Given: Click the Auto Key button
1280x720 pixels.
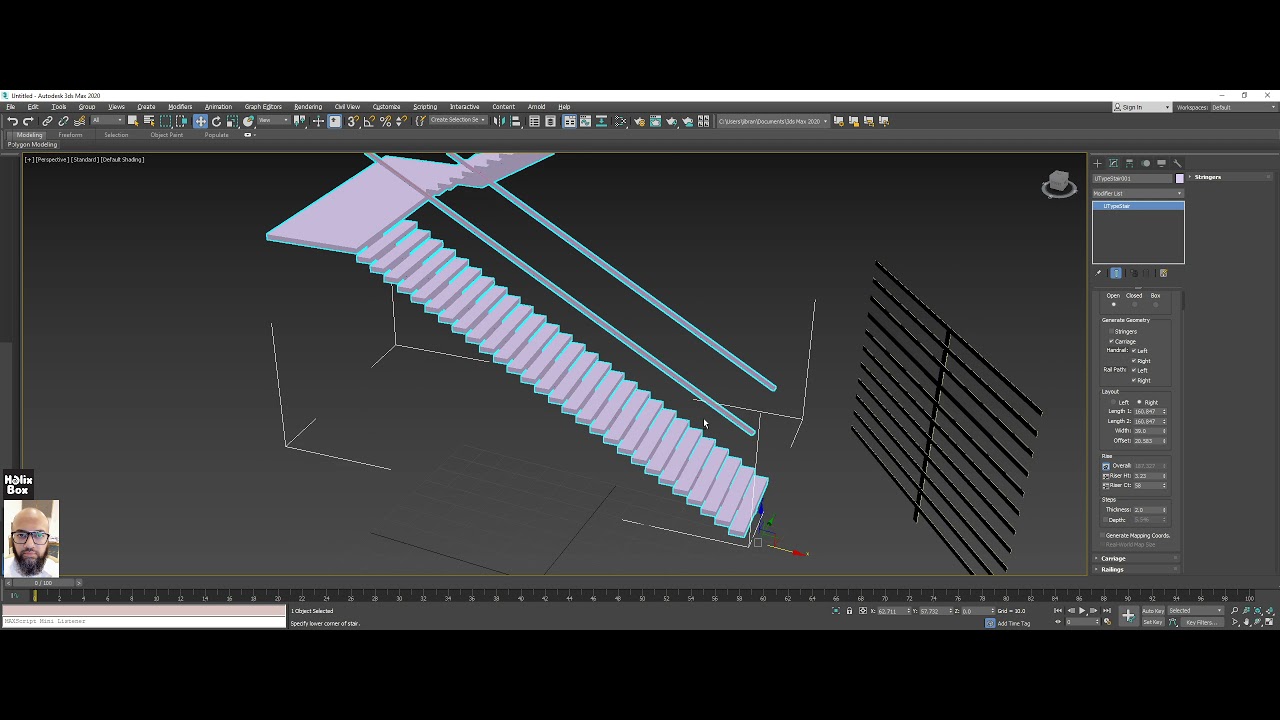Looking at the screenshot, I should click(x=1153, y=611).
